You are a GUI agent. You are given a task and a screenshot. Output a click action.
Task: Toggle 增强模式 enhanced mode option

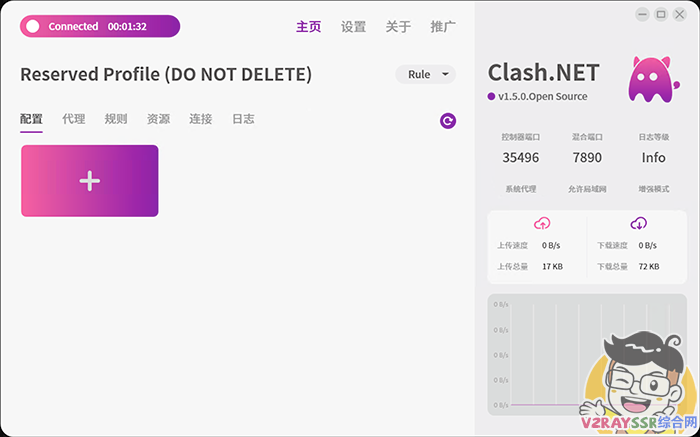[654, 189]
